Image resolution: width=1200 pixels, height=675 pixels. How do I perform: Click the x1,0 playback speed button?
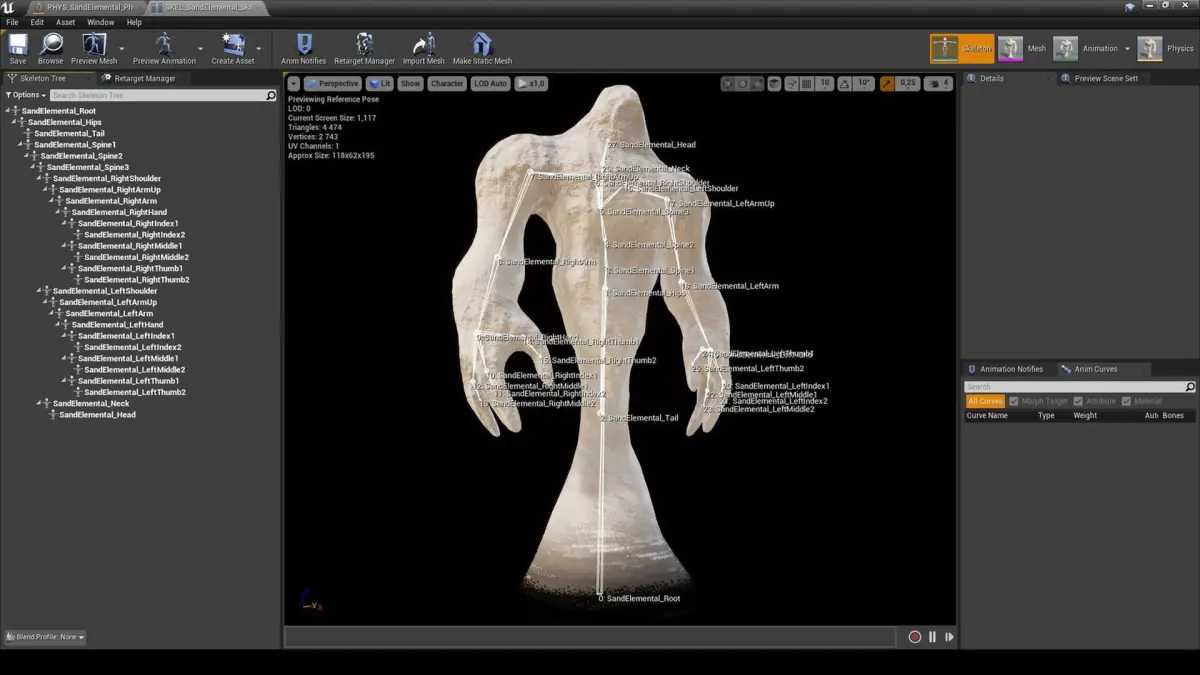coord(531,84)
